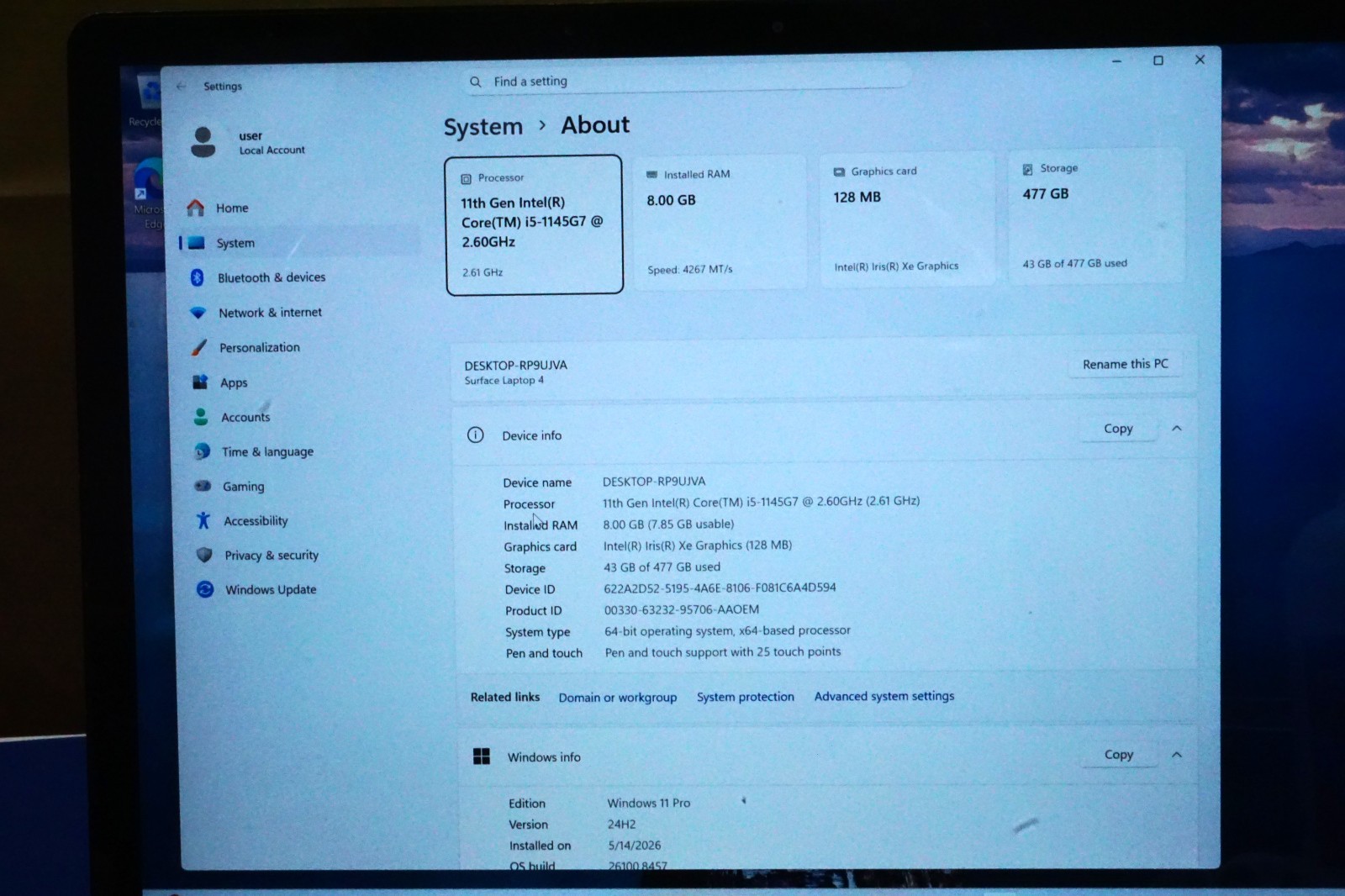
Task: Select the Graphics card 128 MB card
Action: pos(907,219)
